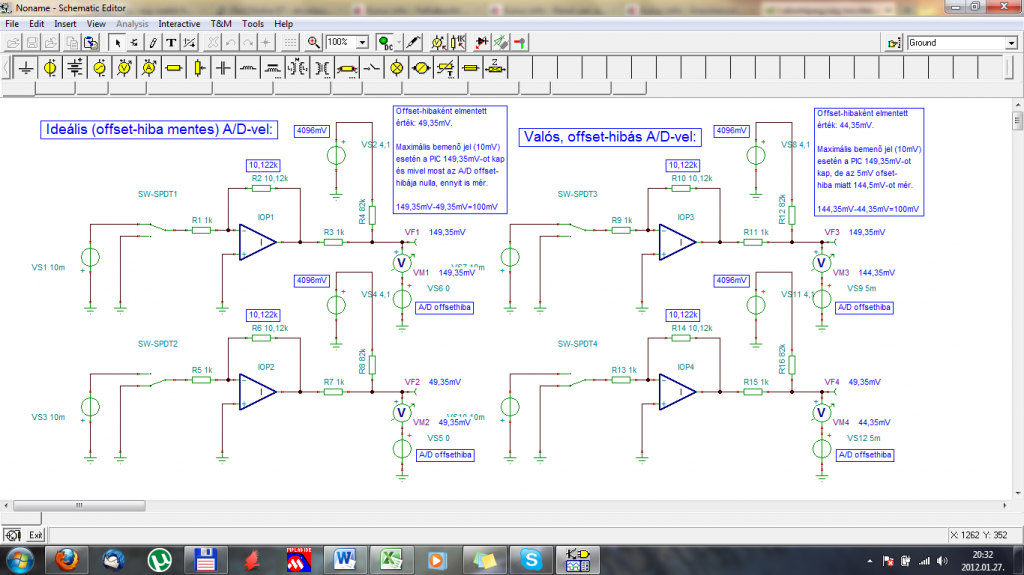The height and width of the screenshot is (575, 1024).
Task: Insert a Capacitor component
Action: [x=223, y=67]
